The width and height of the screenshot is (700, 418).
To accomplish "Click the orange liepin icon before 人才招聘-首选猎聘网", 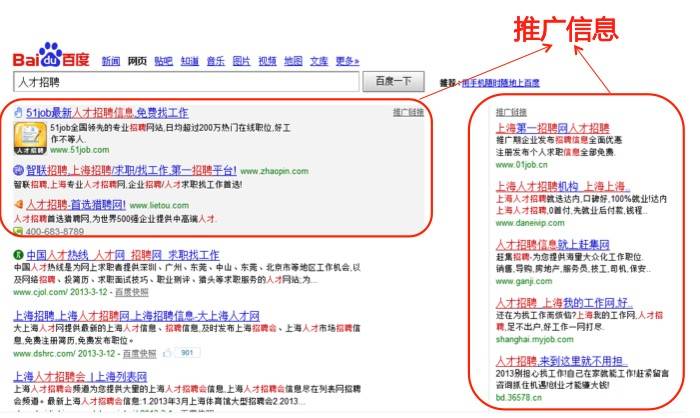I will tap(18, 205).
